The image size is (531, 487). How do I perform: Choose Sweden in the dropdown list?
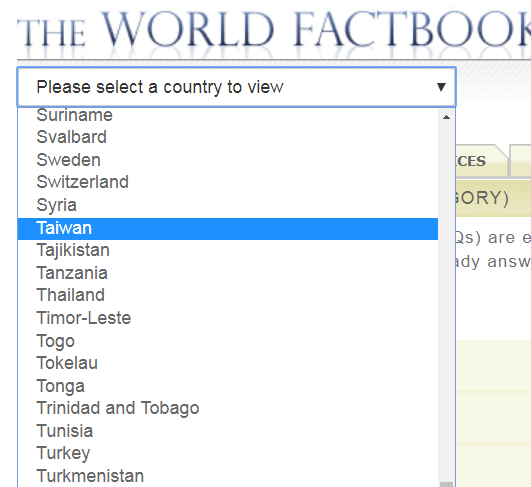pos(228,160)
